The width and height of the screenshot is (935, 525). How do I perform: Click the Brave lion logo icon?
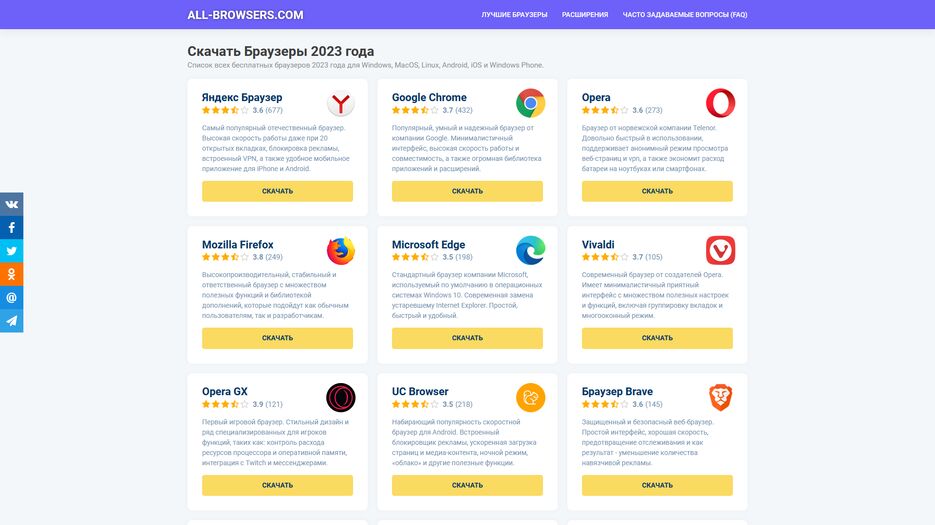720,397
